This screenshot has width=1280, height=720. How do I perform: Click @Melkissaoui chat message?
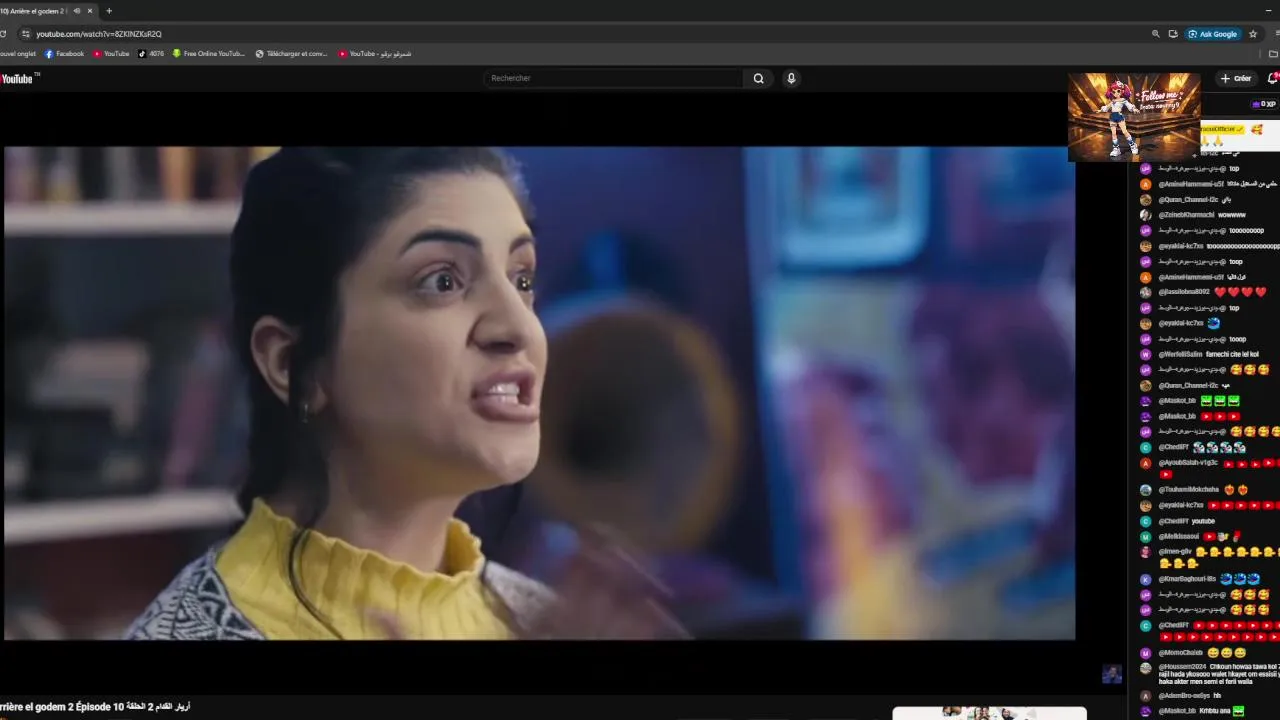pyautogui.click(x=1190, y=537)
